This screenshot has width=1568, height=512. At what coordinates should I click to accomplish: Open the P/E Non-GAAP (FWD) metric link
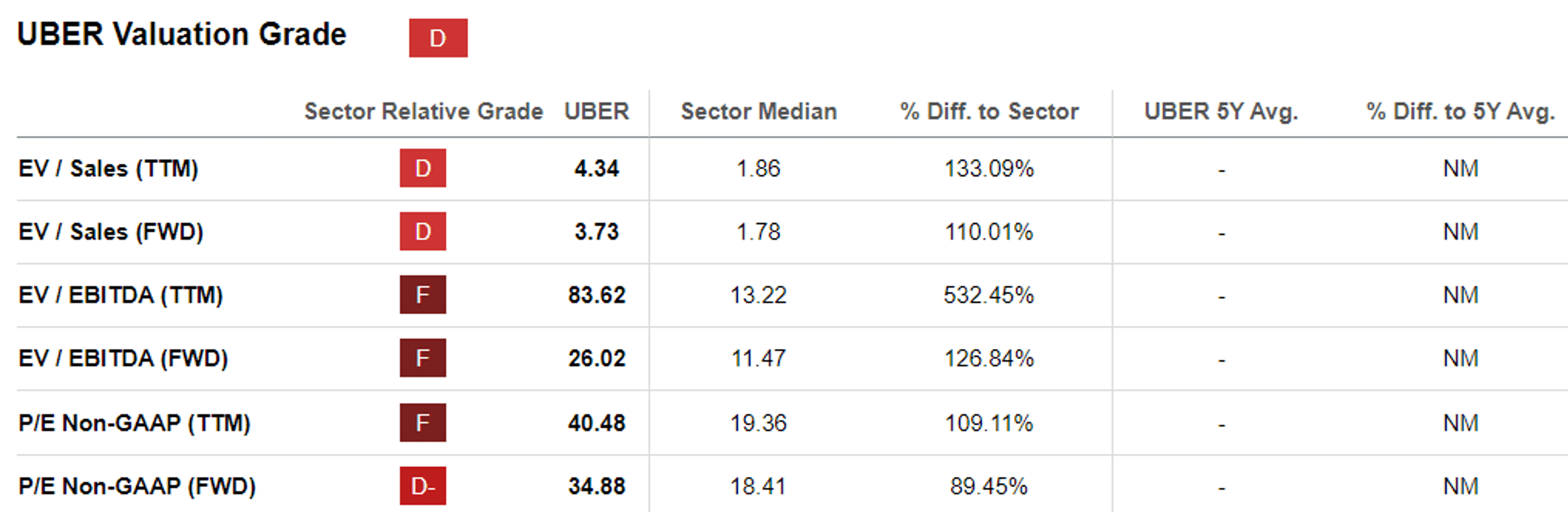tap(137, 486)
